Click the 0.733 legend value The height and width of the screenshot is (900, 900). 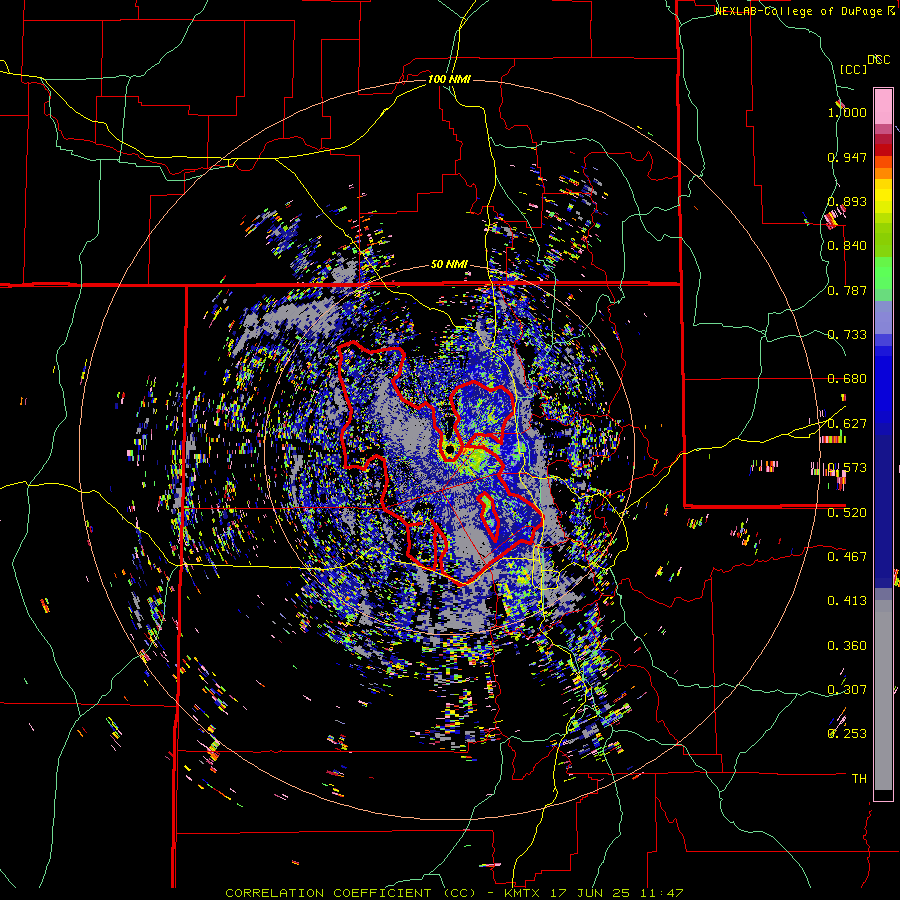coord(847,335)
